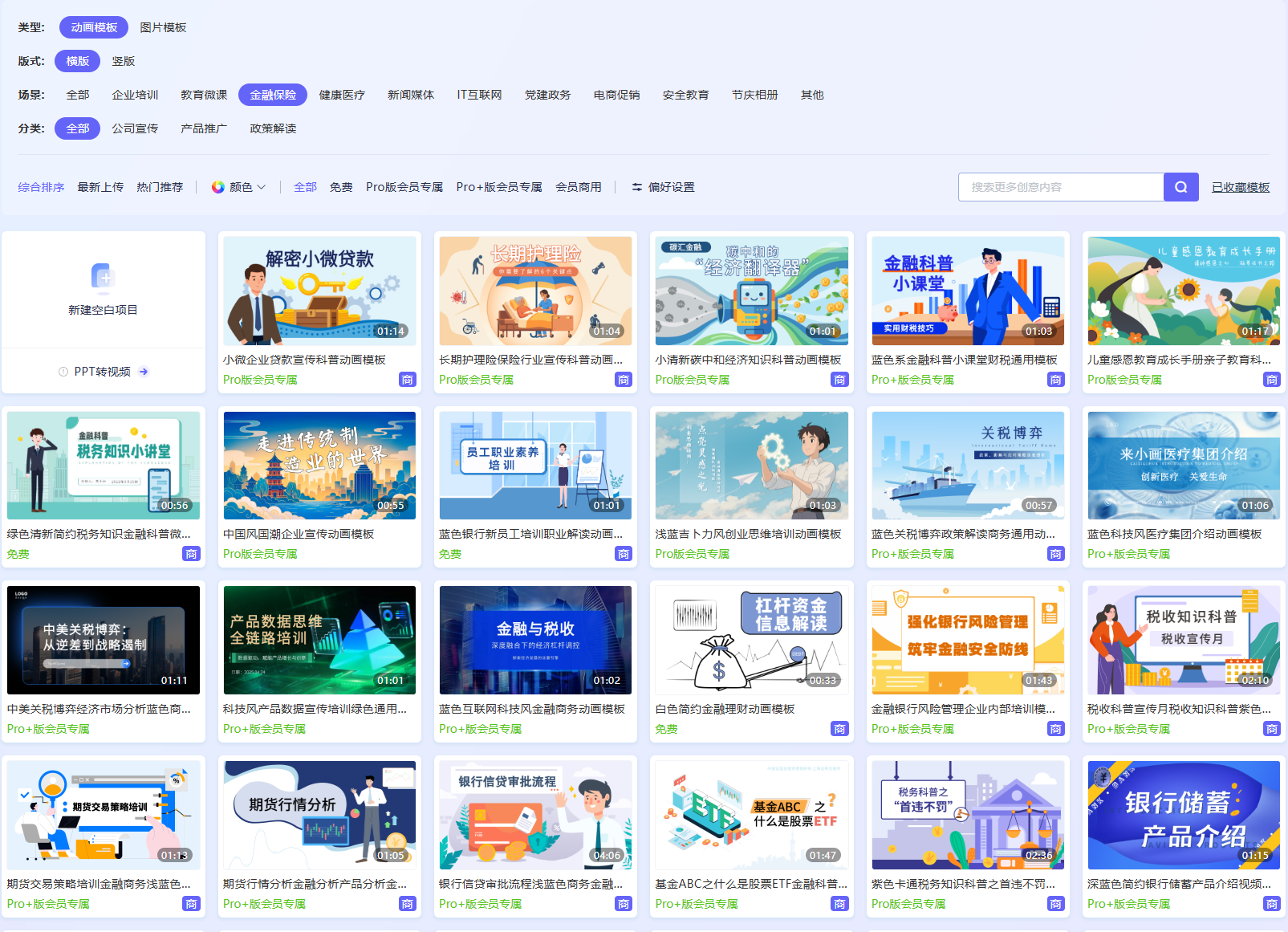Open PPT转视频 conversion option
1288x932 pixels.
tap(102, 372)
